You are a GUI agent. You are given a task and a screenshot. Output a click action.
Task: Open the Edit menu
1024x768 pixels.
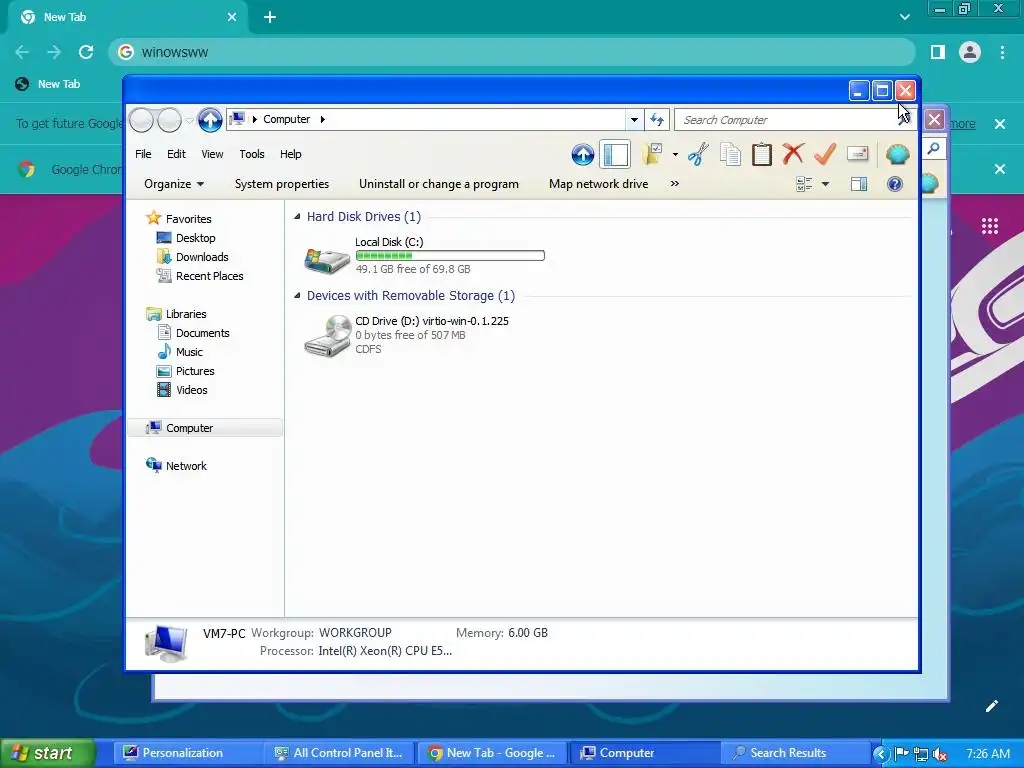point(176,154)
